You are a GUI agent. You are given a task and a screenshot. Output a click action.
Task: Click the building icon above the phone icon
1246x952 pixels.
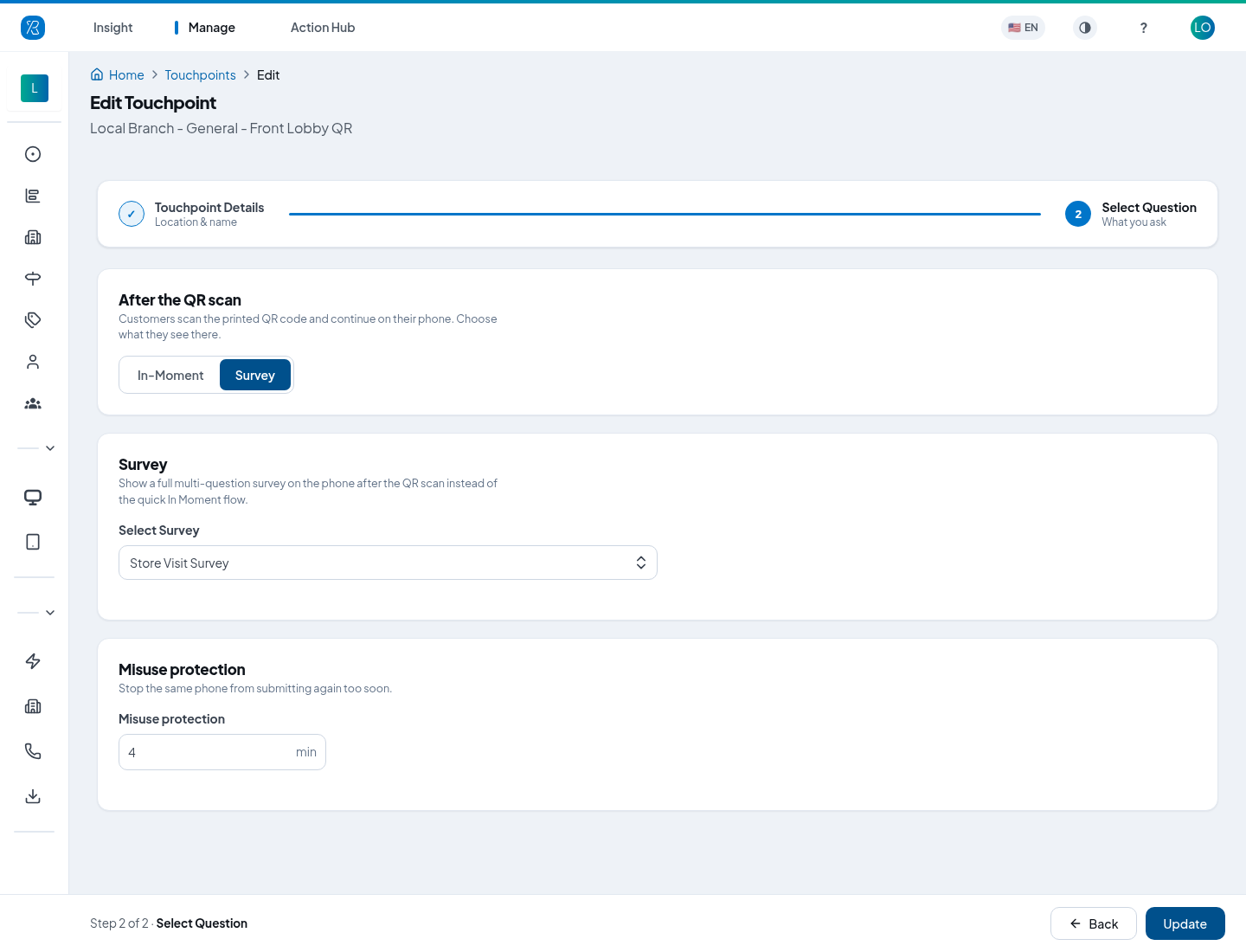click(x=33, y=706)
